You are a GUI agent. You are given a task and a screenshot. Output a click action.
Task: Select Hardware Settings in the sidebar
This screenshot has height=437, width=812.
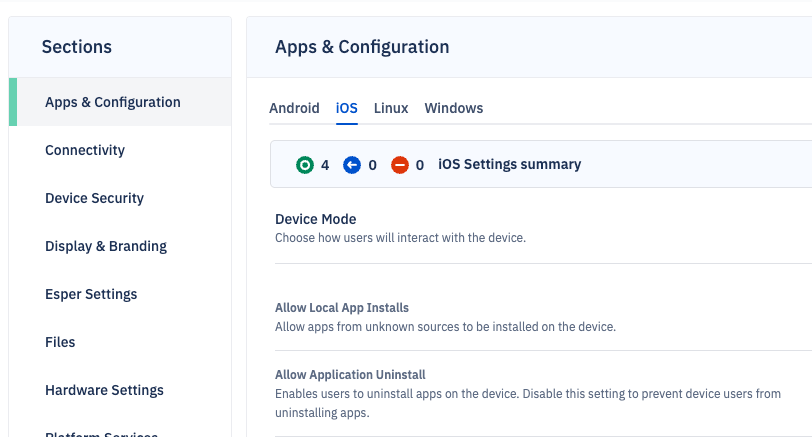[x=104, y=390]
